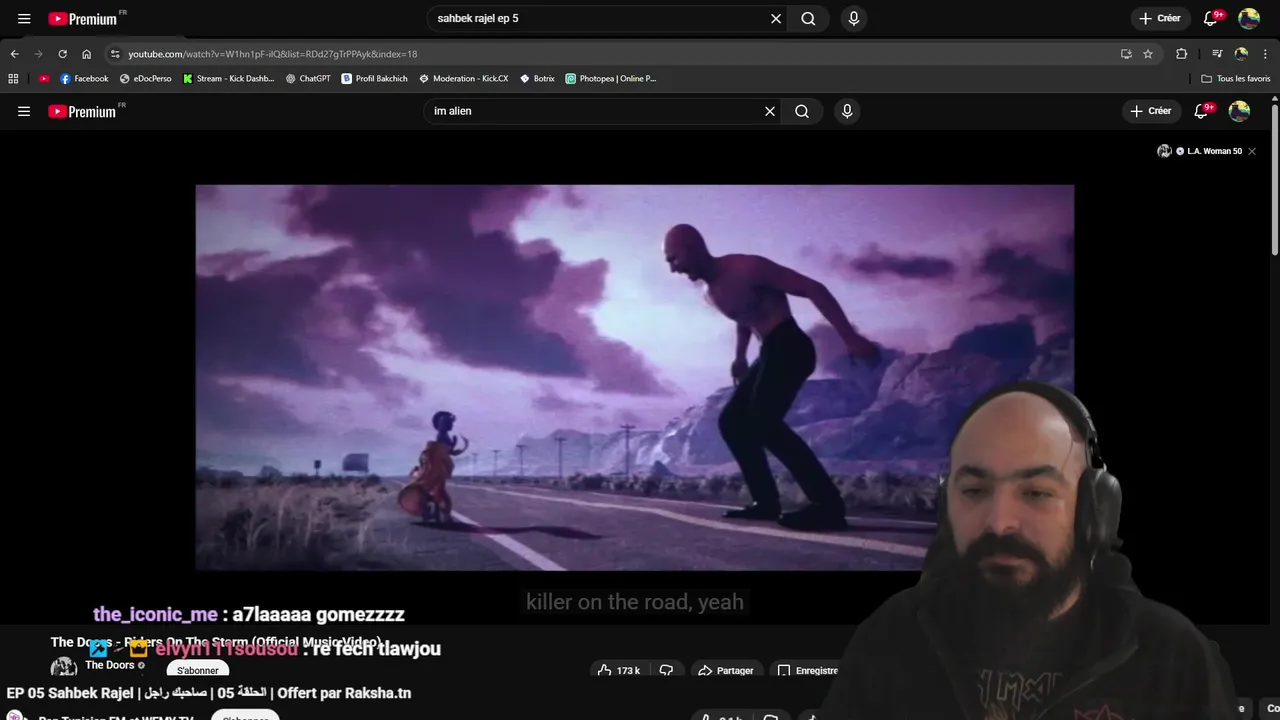
Task: Open the account avatar in the top YouTube header
Action: point(1249,18)
